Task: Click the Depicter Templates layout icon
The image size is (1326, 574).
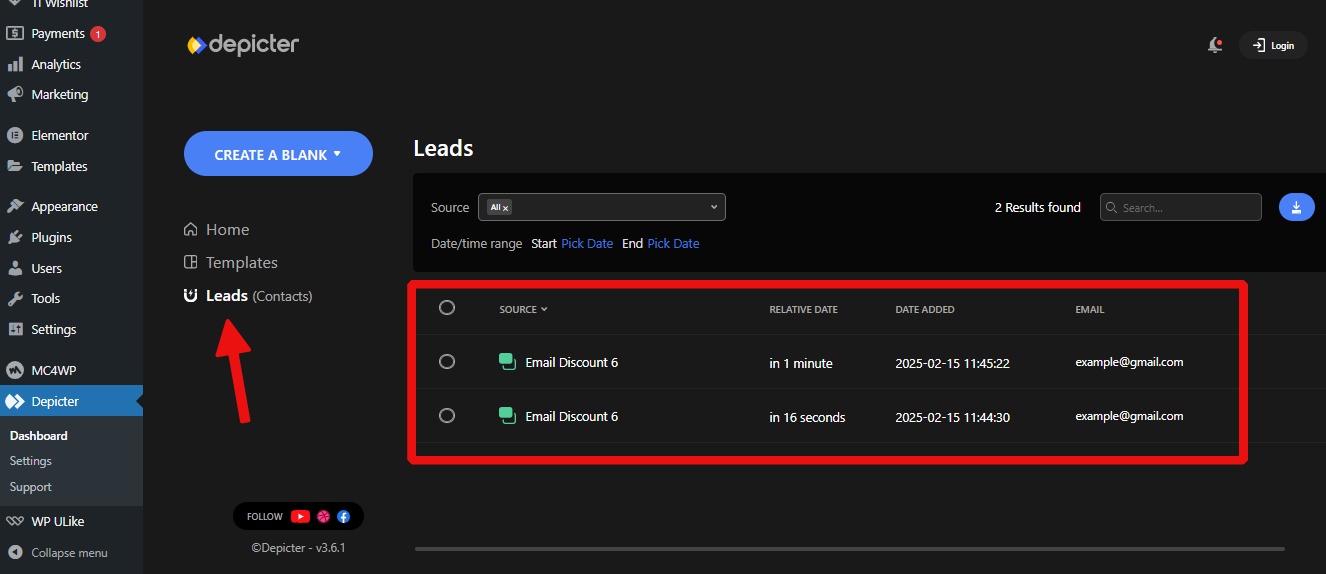Action: click(x=191, y=262)
